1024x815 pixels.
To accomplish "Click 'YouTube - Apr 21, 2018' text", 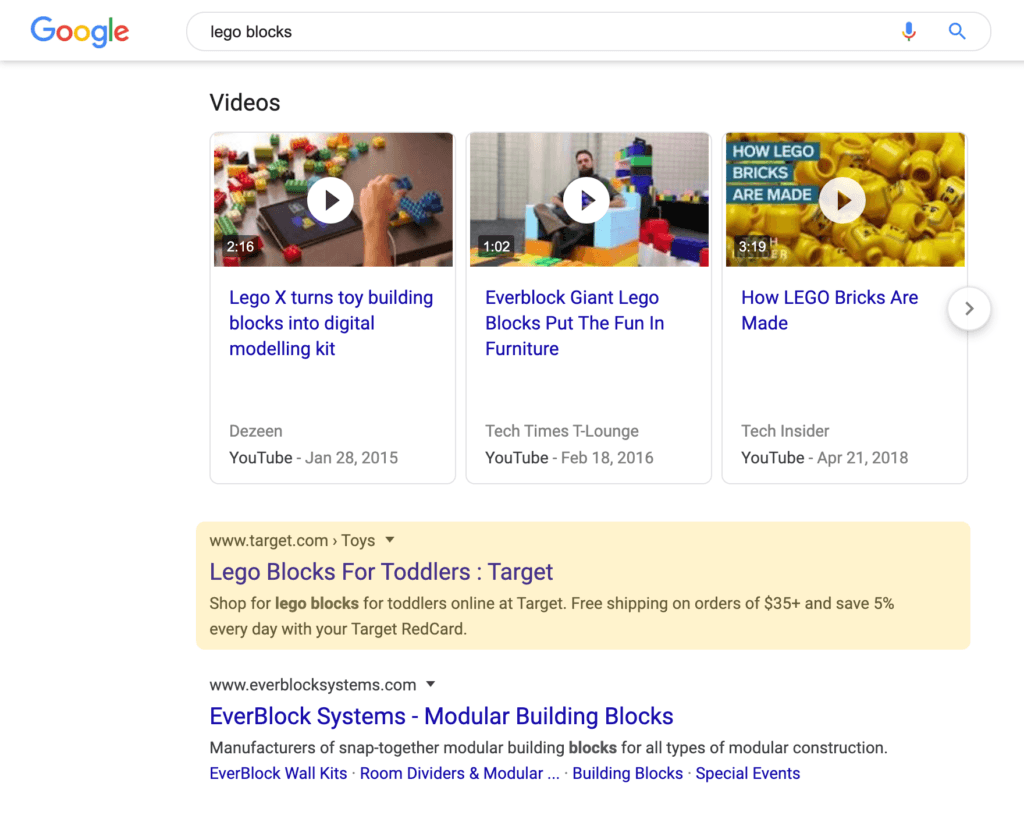I will pos(824,458).
